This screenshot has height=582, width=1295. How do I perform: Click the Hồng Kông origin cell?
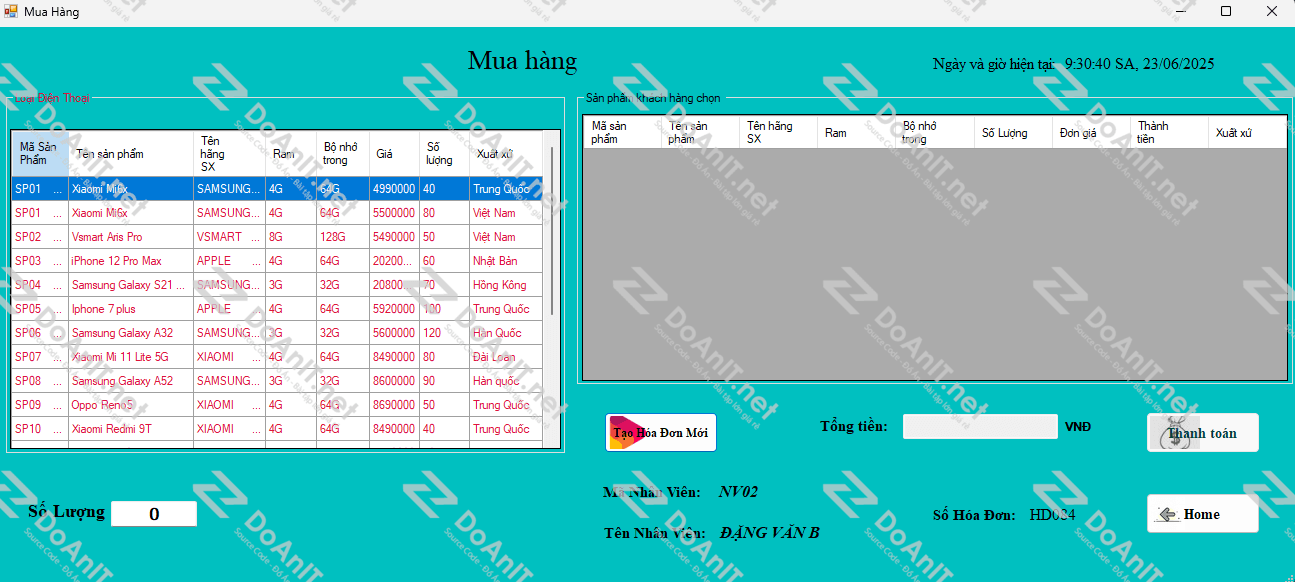(x=506, y=285)
